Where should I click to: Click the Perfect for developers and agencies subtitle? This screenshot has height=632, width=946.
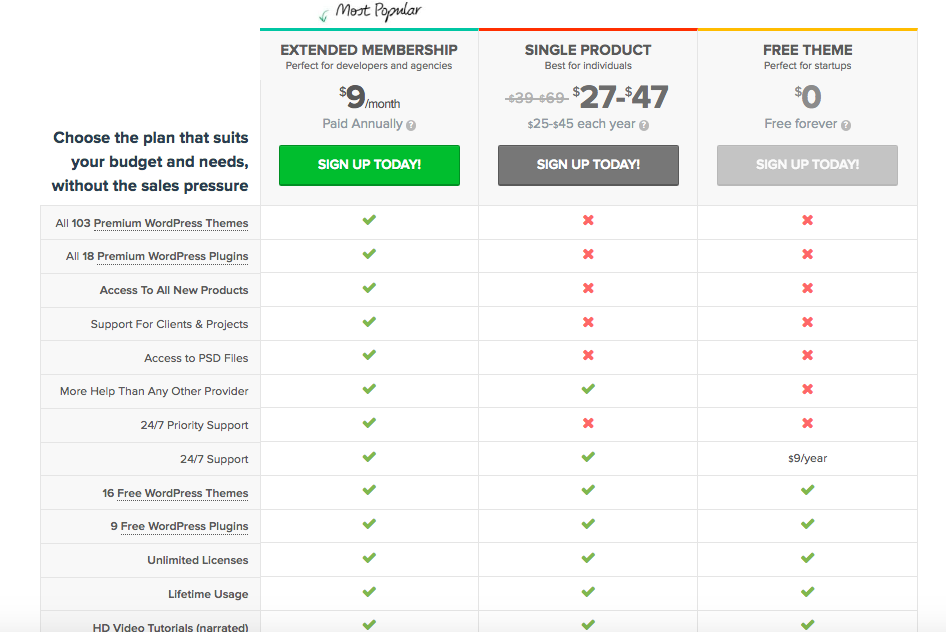pyautogui.click(x=369, y=66)
